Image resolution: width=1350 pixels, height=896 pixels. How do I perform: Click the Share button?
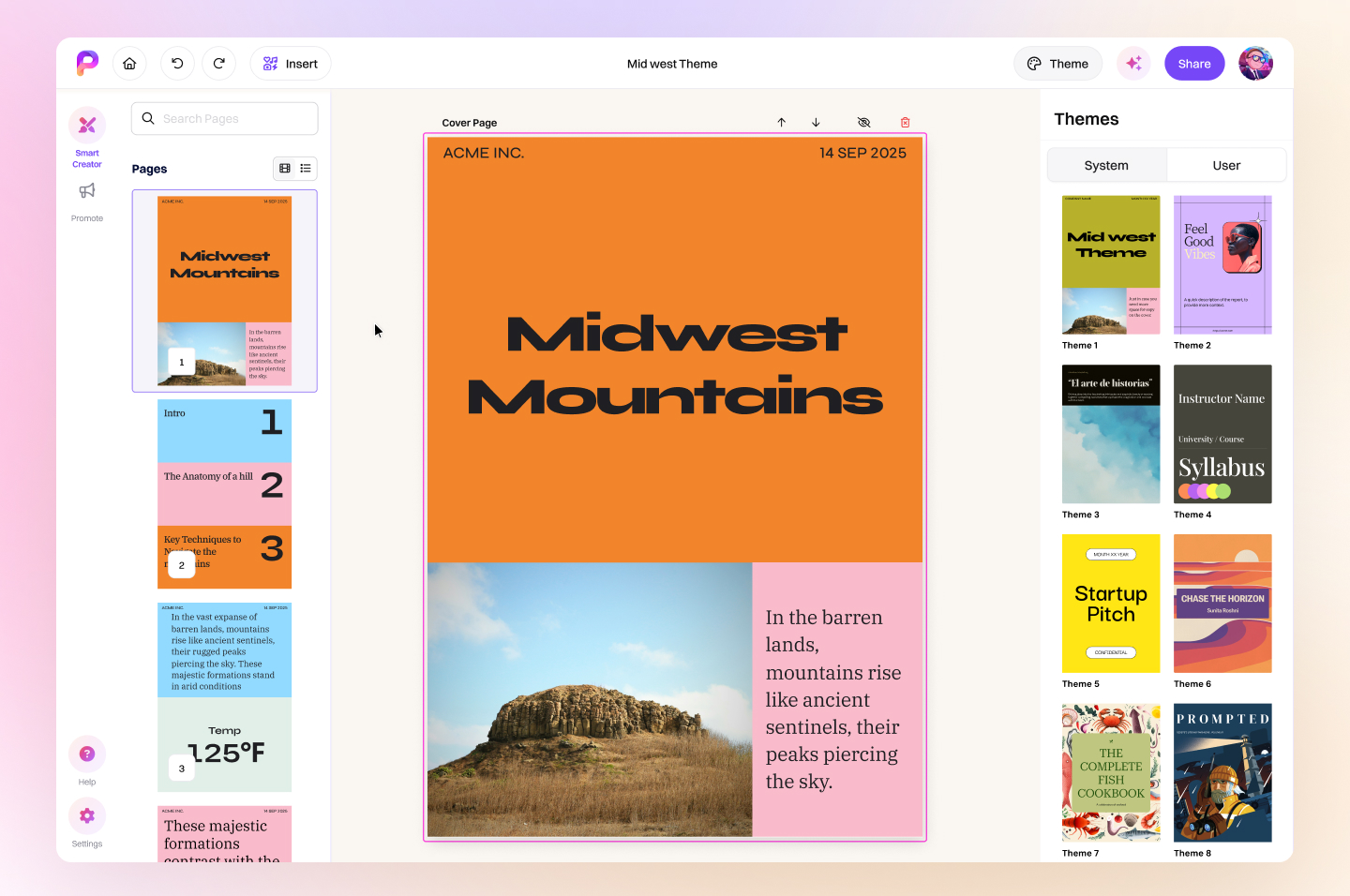tap(1194, 63)
